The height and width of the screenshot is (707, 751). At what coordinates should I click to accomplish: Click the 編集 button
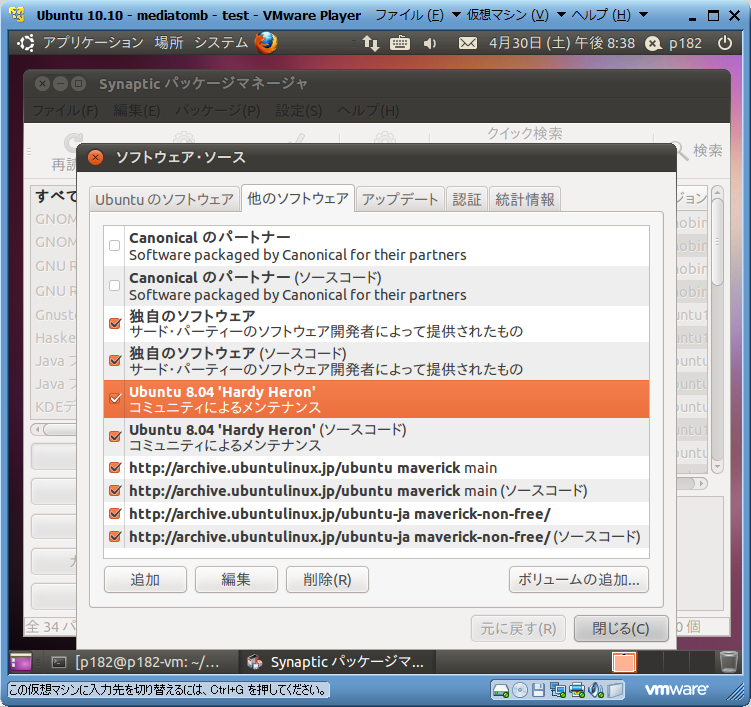click(x=236, y=580)
